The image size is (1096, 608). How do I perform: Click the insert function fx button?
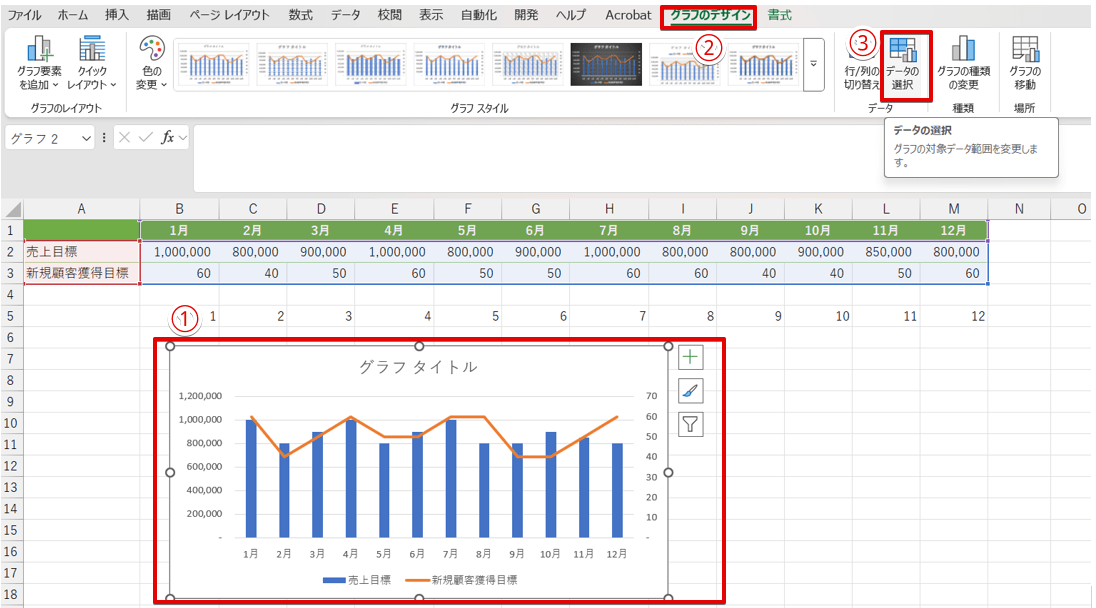tap(168, 138)
